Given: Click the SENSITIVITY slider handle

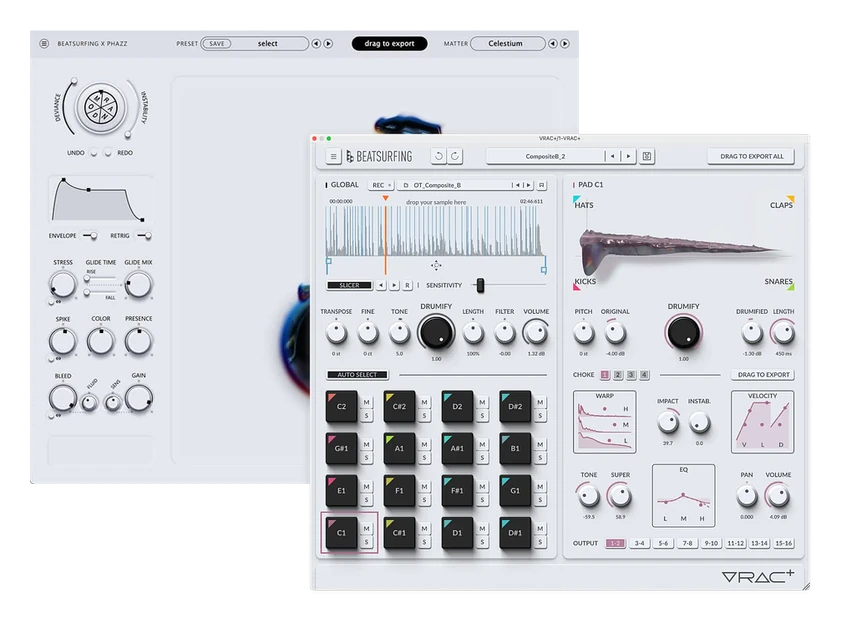Looking at the screenshot, I should [x=480, y=285].
